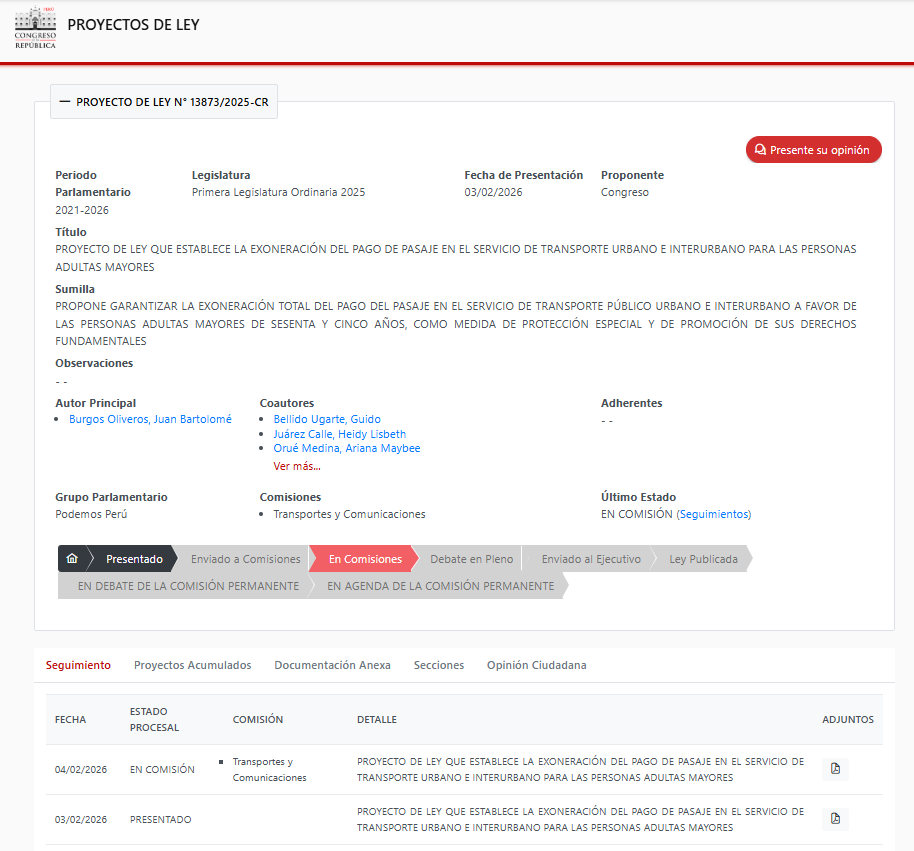
Task: Open author Burgos Oliveros, Juan Bartolomé link
Action: (x=150, y=419)
